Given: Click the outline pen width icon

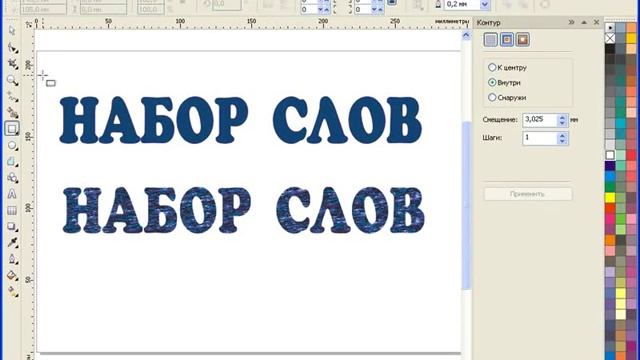Looking at the screenshot, I should click(x=438, y=4).
